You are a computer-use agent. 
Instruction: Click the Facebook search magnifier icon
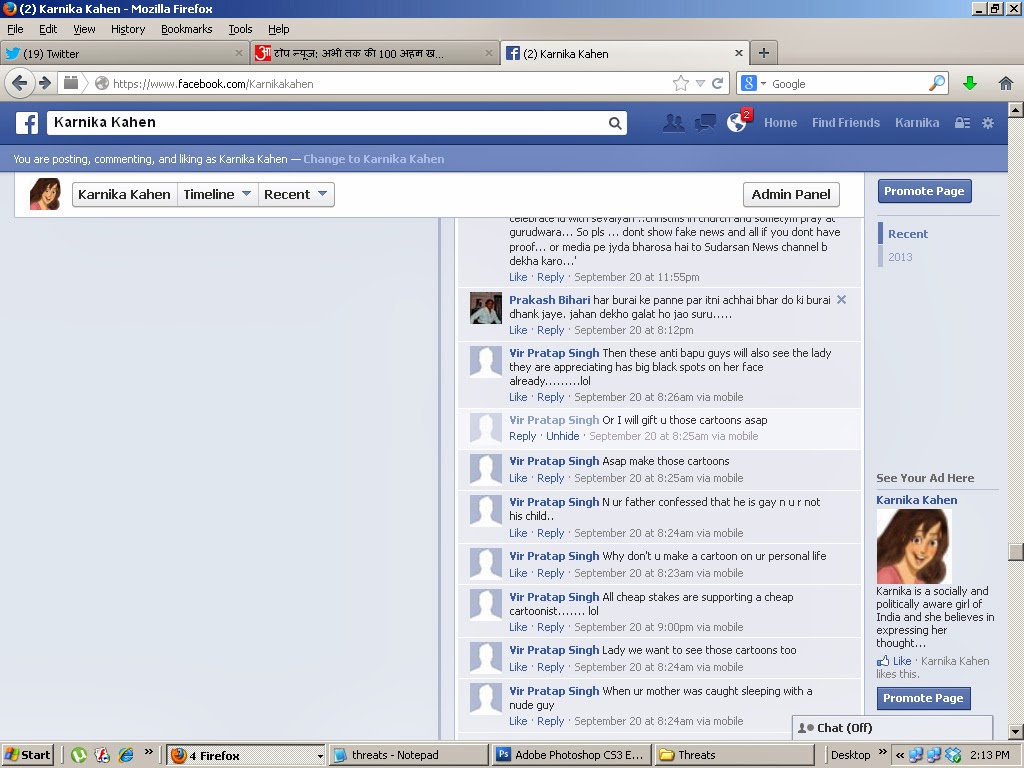pyautogui.click(x=615, y=123)
